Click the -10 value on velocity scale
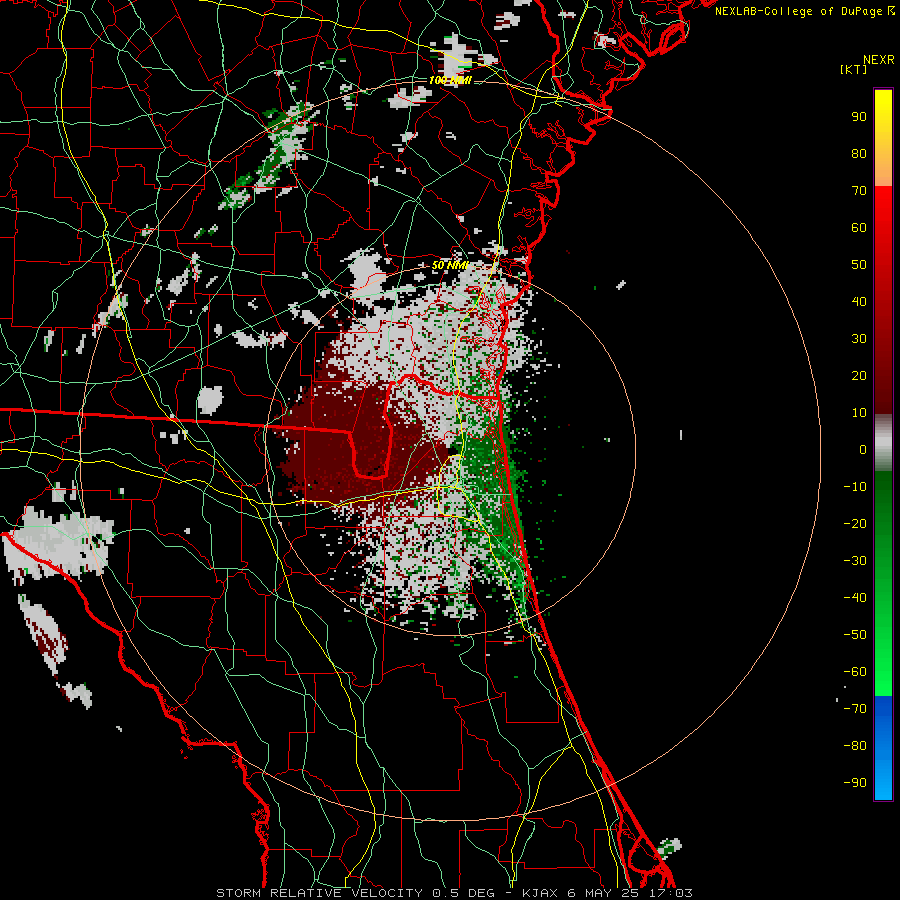Image resolution: width=900 pixels, height=900 pixels. point(855,487)
